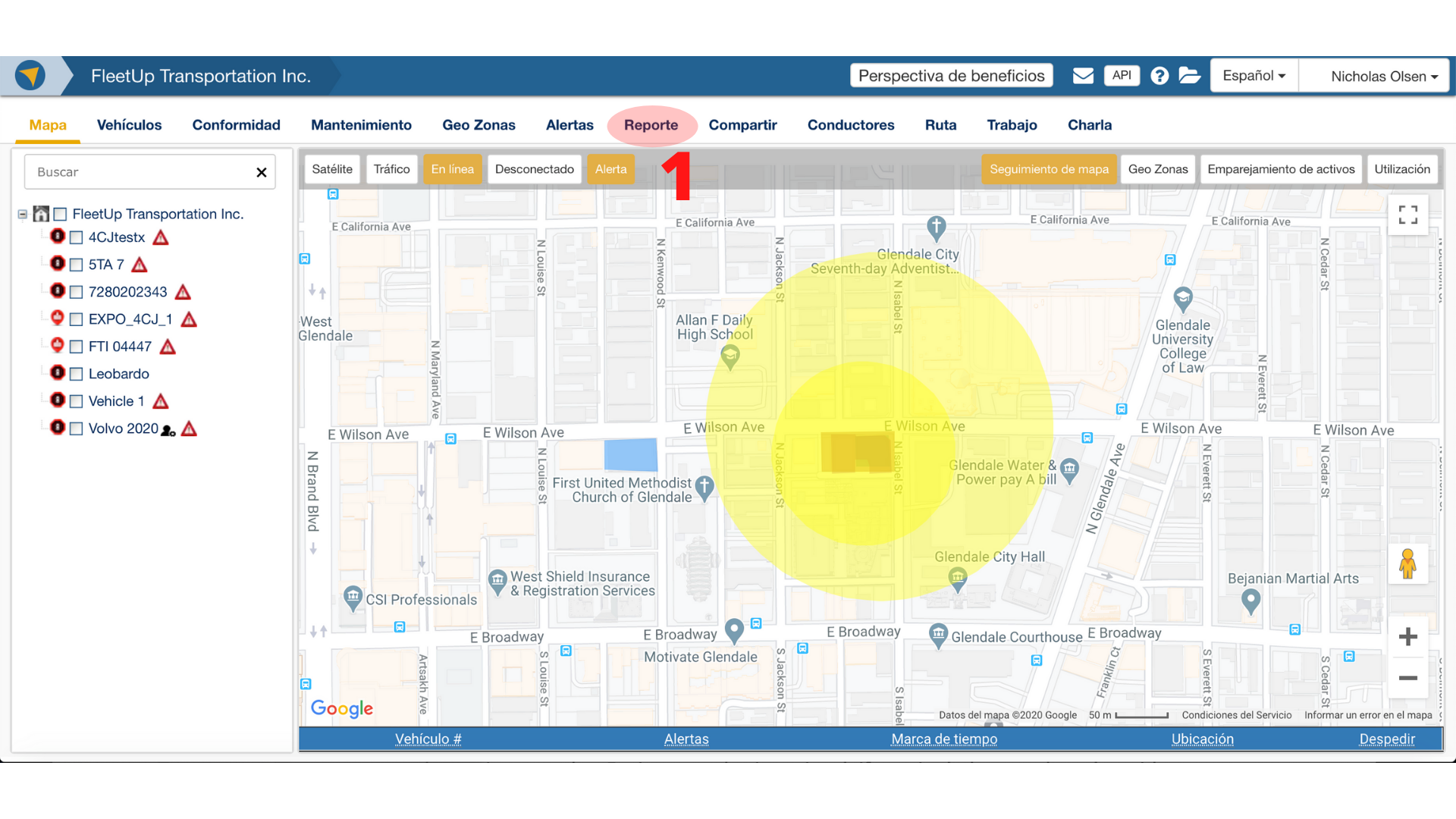Open the folder icon in header
1456x819 pixels.
[1189, 76]
